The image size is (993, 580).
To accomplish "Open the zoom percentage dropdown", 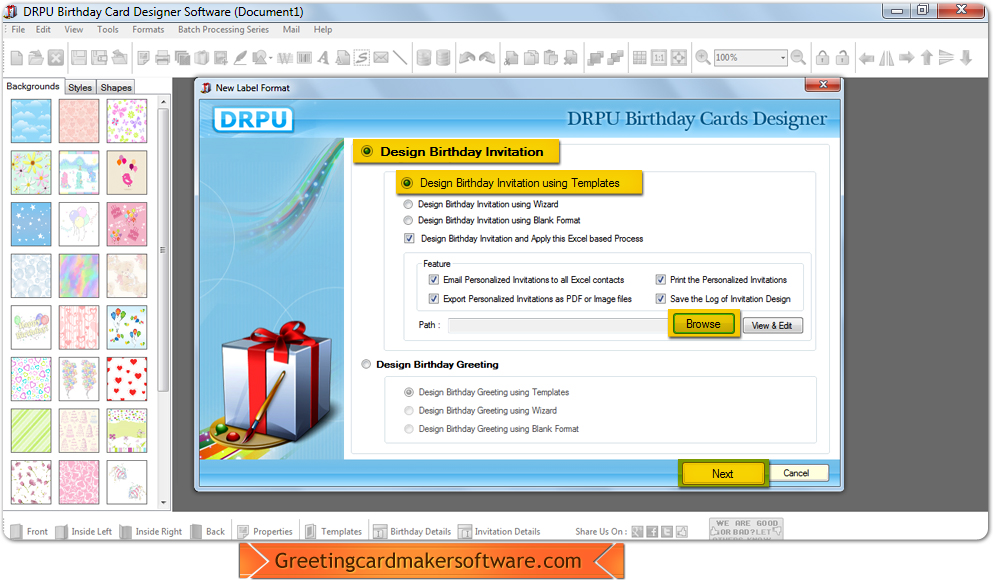I will click(783, 58).
